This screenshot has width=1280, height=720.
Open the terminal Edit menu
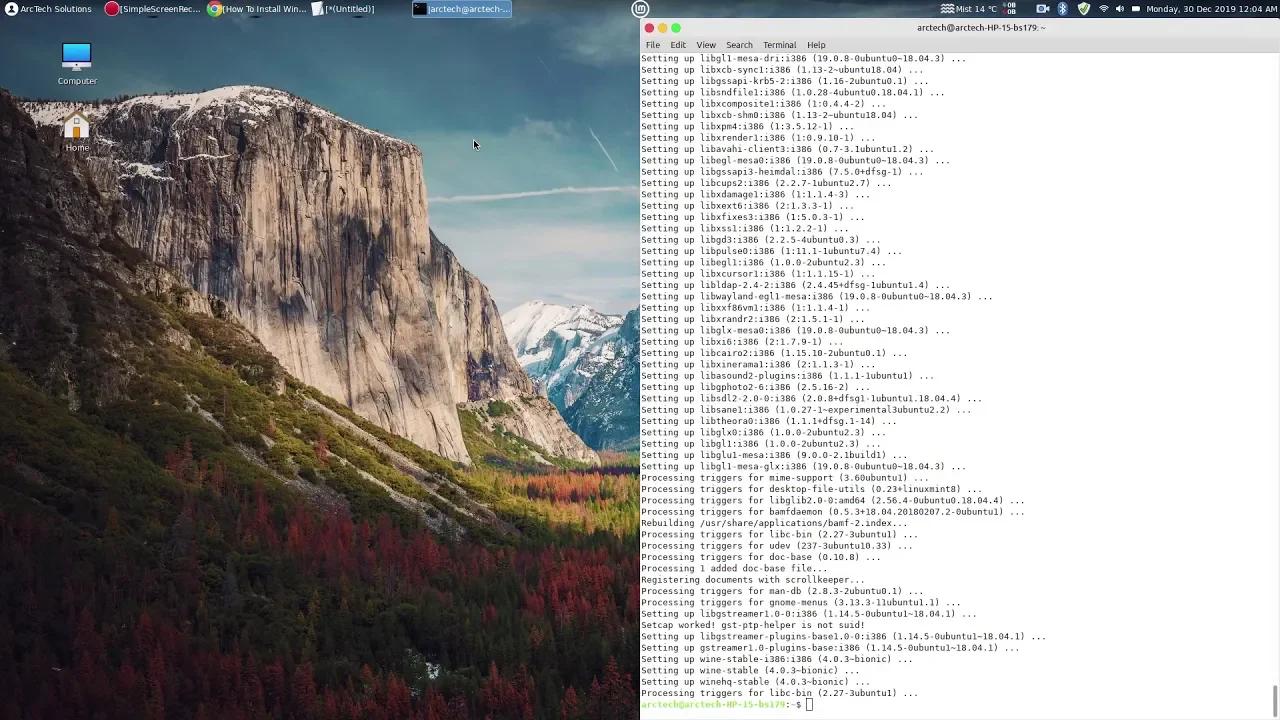click(x=678, y=45)
